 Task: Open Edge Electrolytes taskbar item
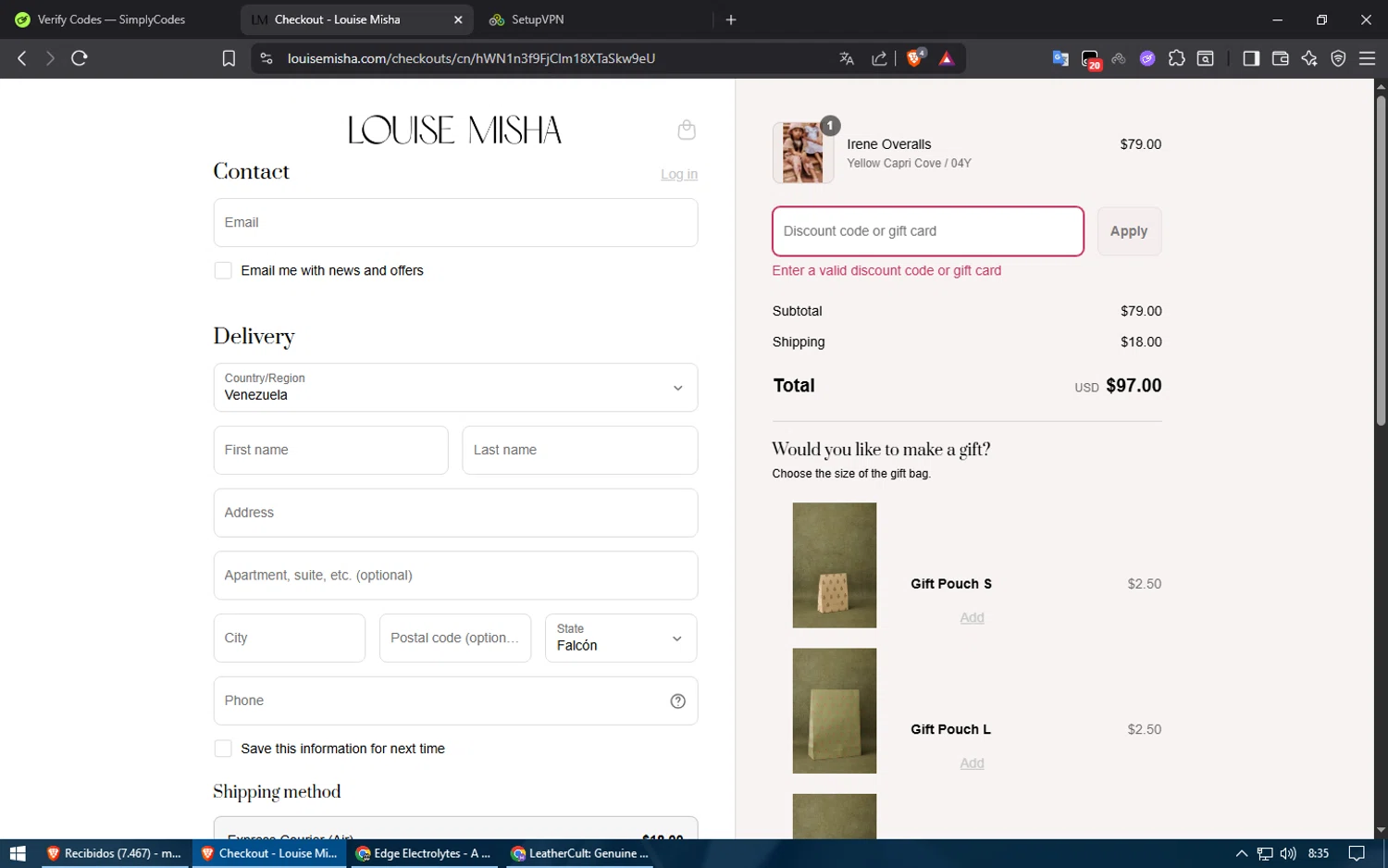[424, 853]
